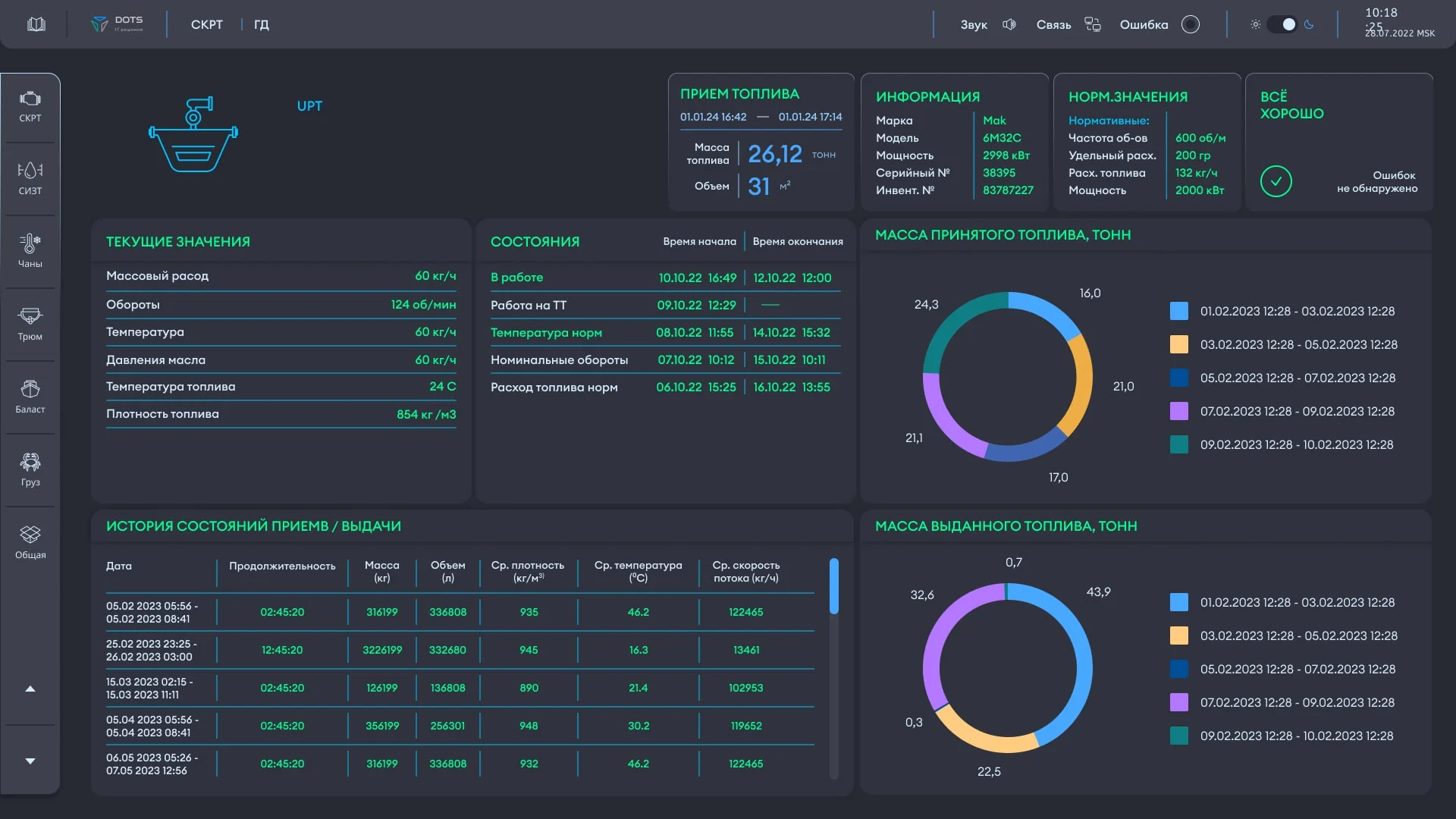Open the СИЗТ sidebar section
The width and height of the screenshot is (1456, 819).
tap(30, 178)
